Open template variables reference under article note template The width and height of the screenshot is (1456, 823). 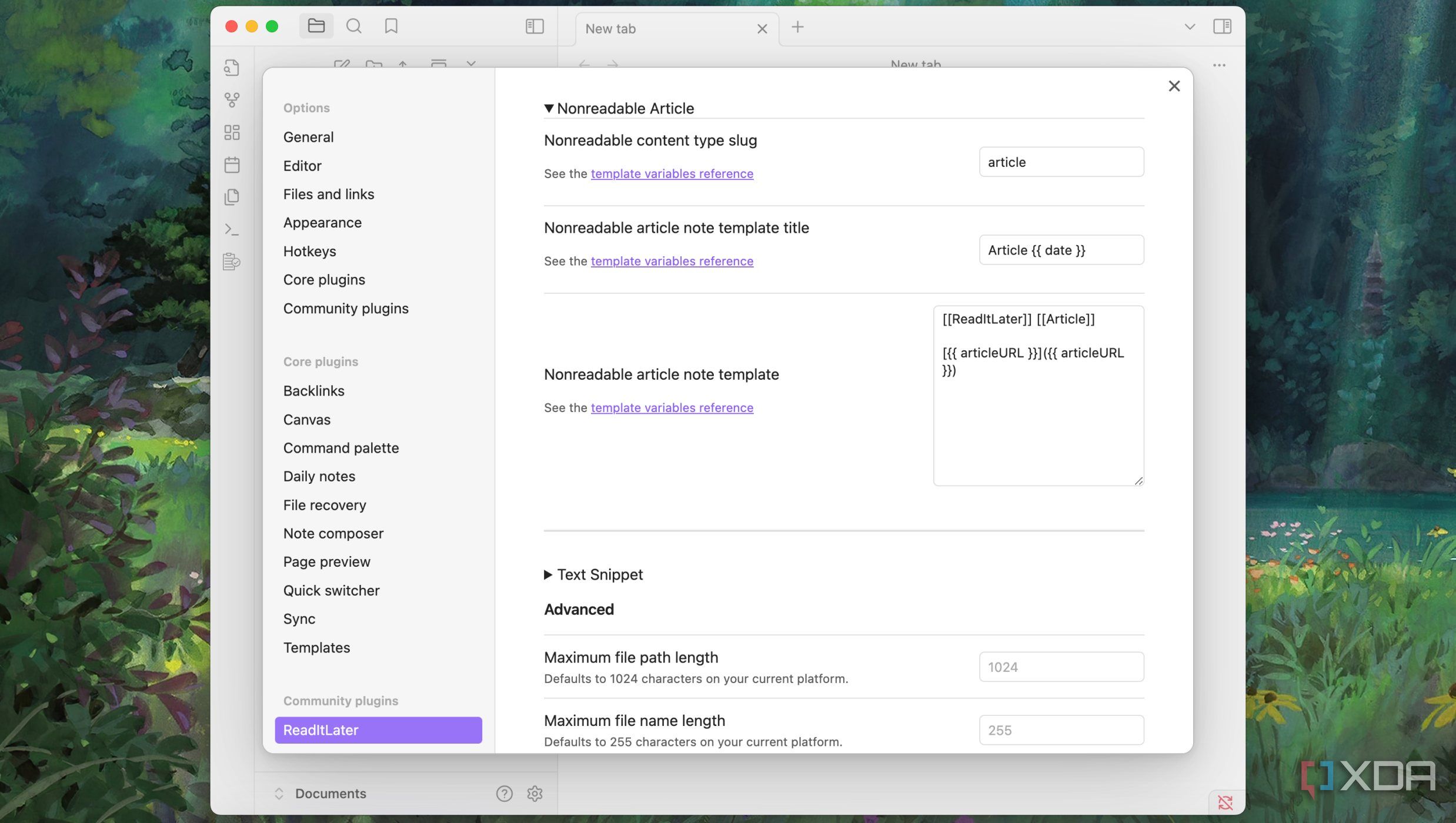672,407
